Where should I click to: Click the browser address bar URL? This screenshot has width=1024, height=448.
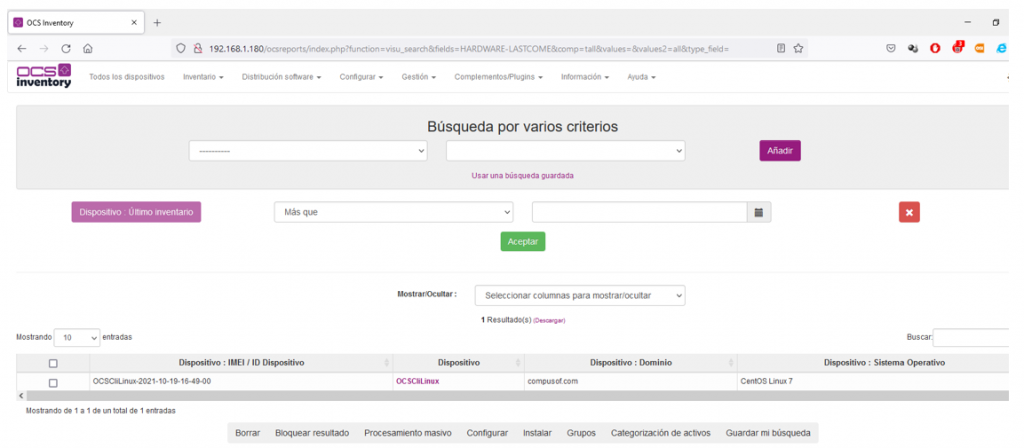pos(468,48)
